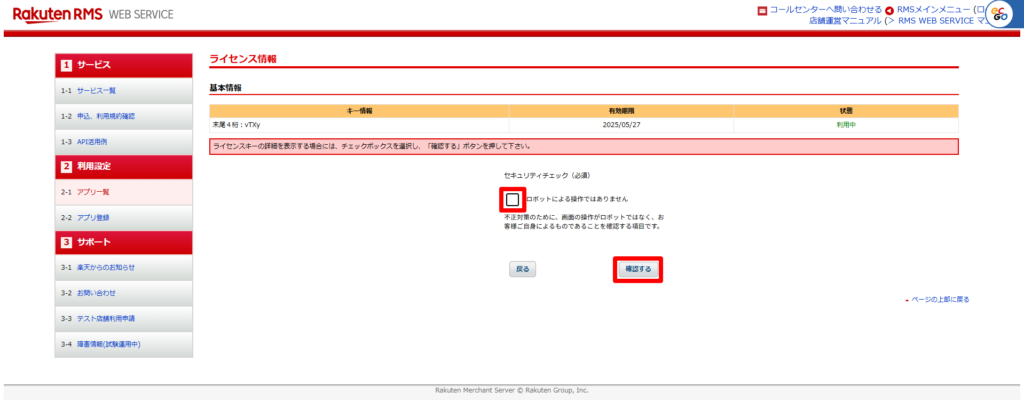1024x400 pixels.
Task: Click コールセンターへ問い合わせる link
Action: tap(826, 10)
